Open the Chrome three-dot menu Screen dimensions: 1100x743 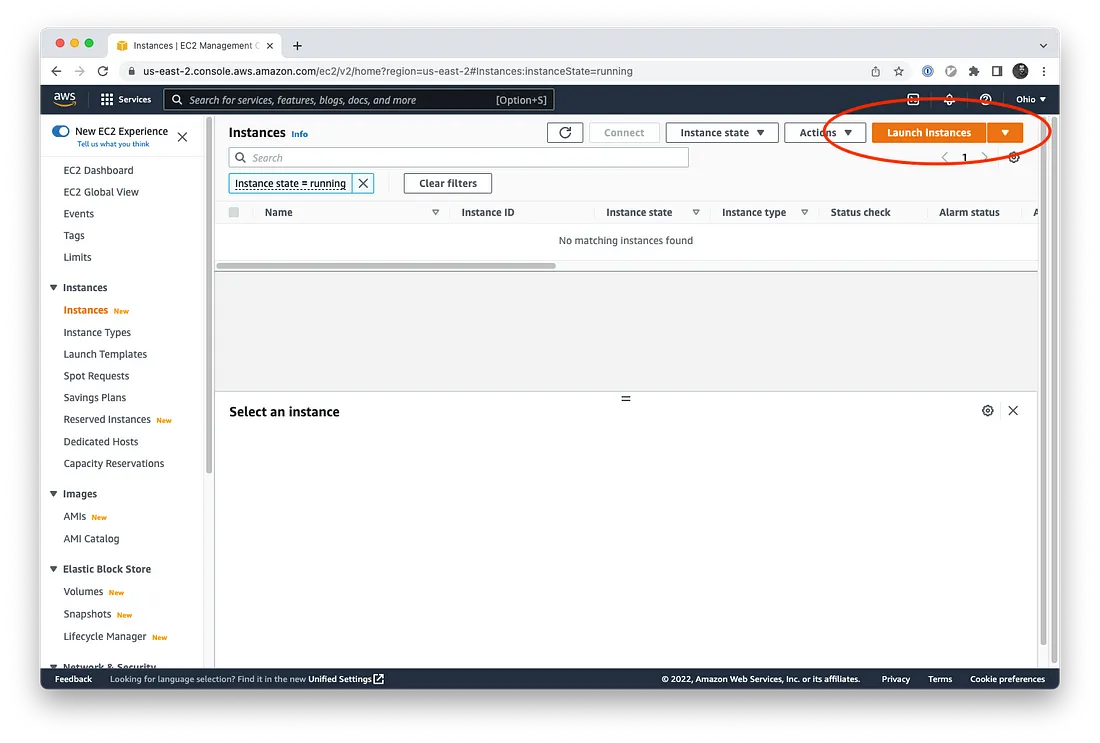pos(1044,71)
